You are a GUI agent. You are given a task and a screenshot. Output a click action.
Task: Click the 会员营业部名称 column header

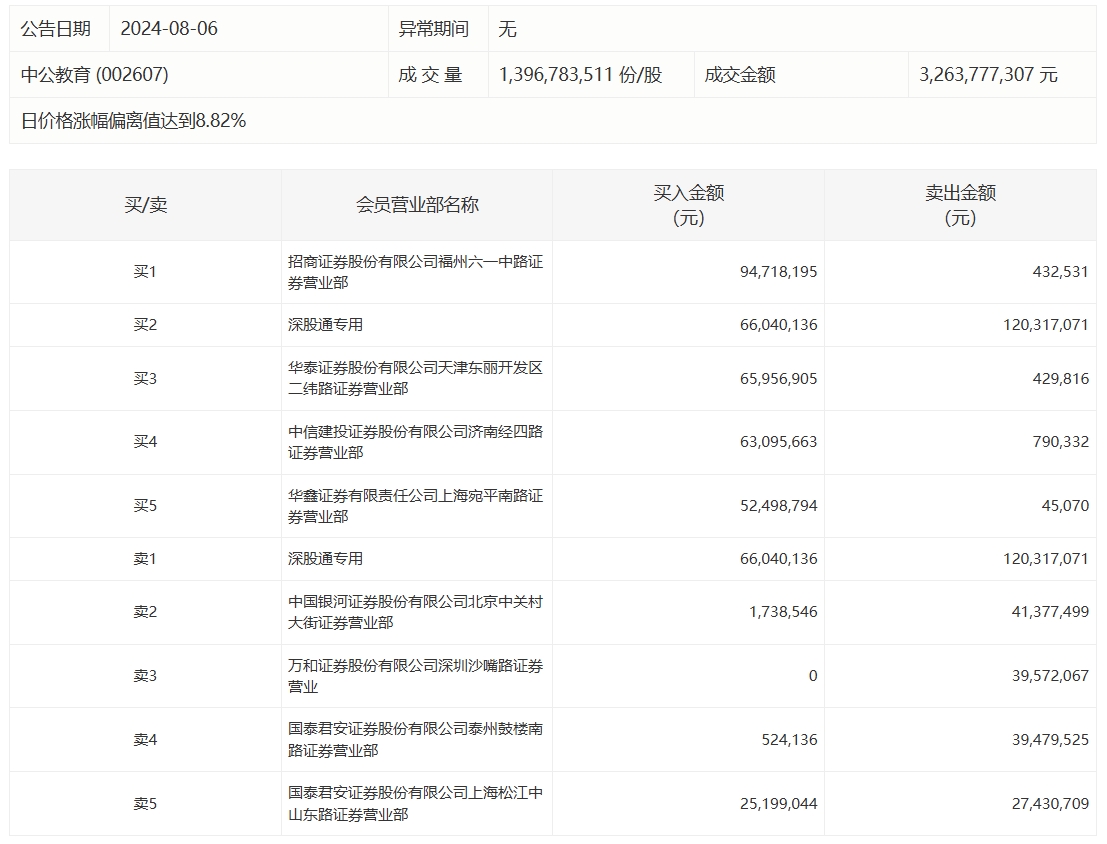tap(417, 205)
